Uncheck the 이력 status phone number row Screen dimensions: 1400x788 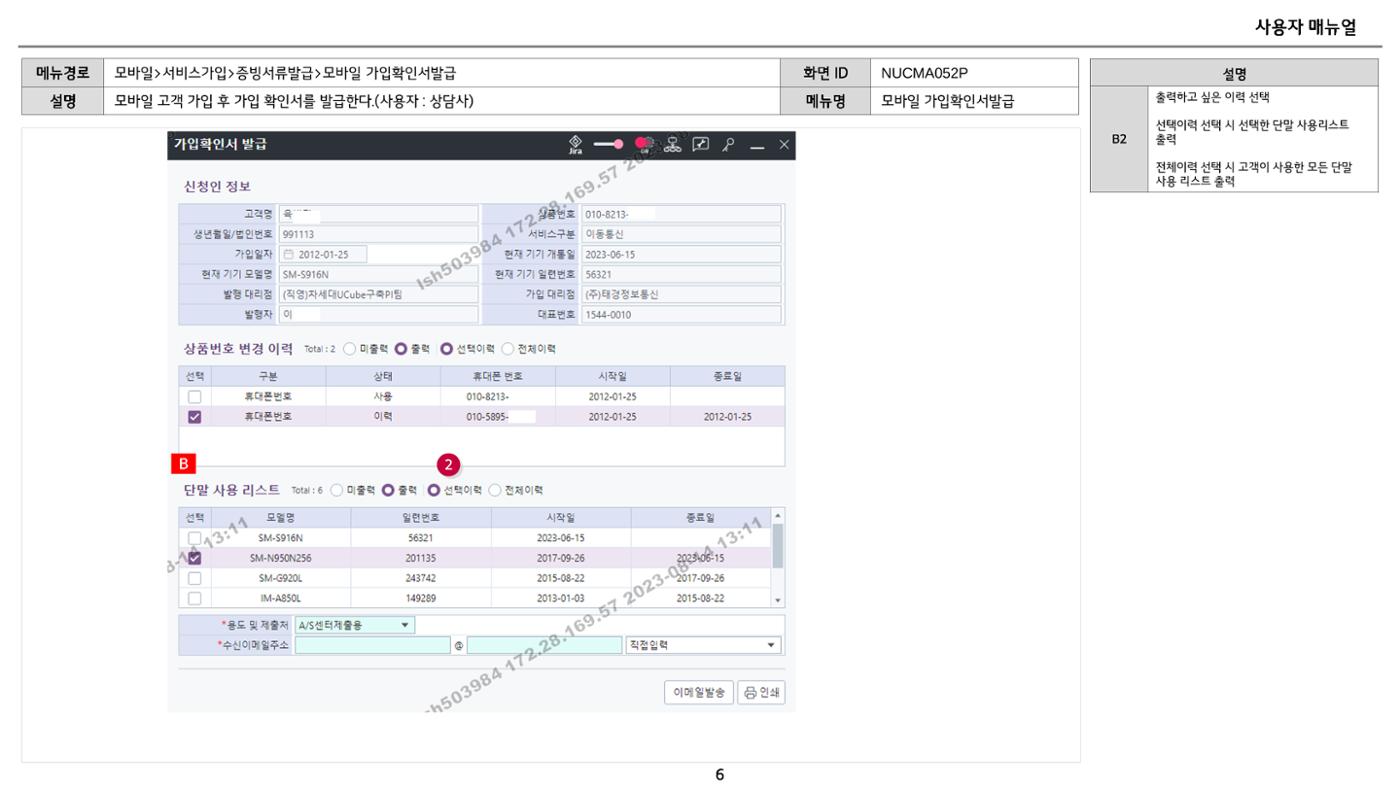[195, 417]
